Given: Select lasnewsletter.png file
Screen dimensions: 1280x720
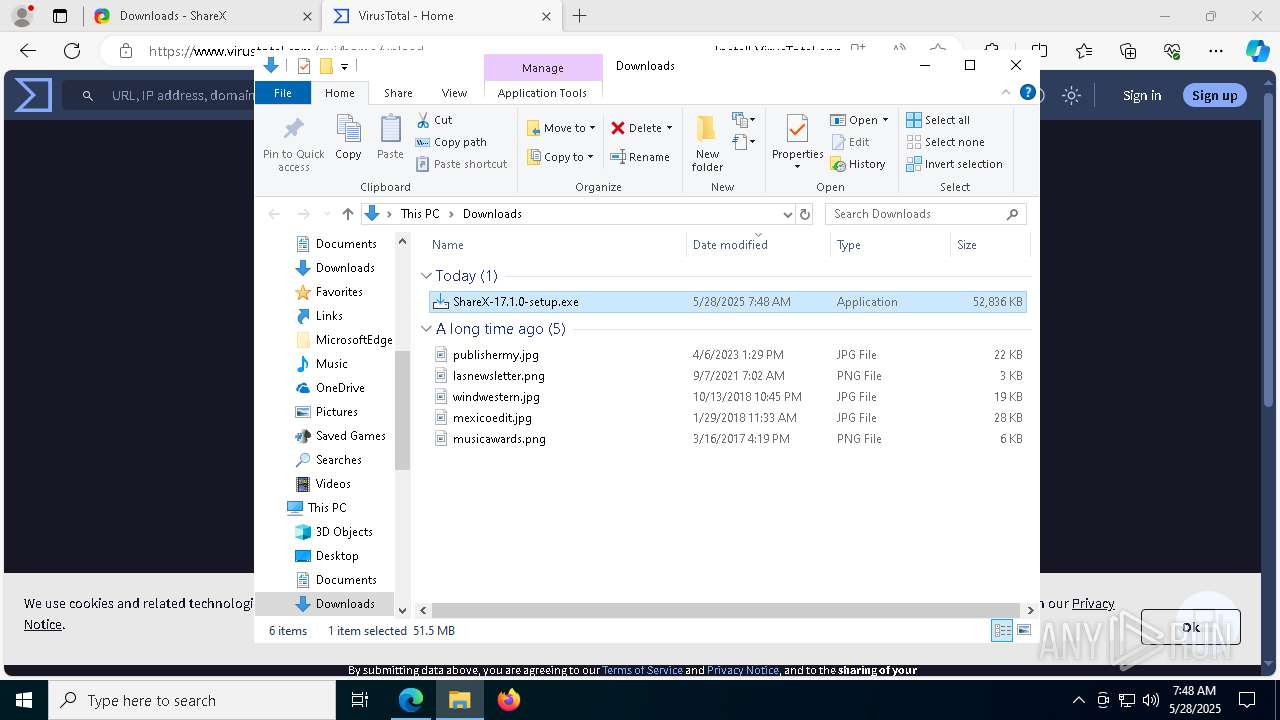Looking at the screenshot, I should (x=727, y=376).
